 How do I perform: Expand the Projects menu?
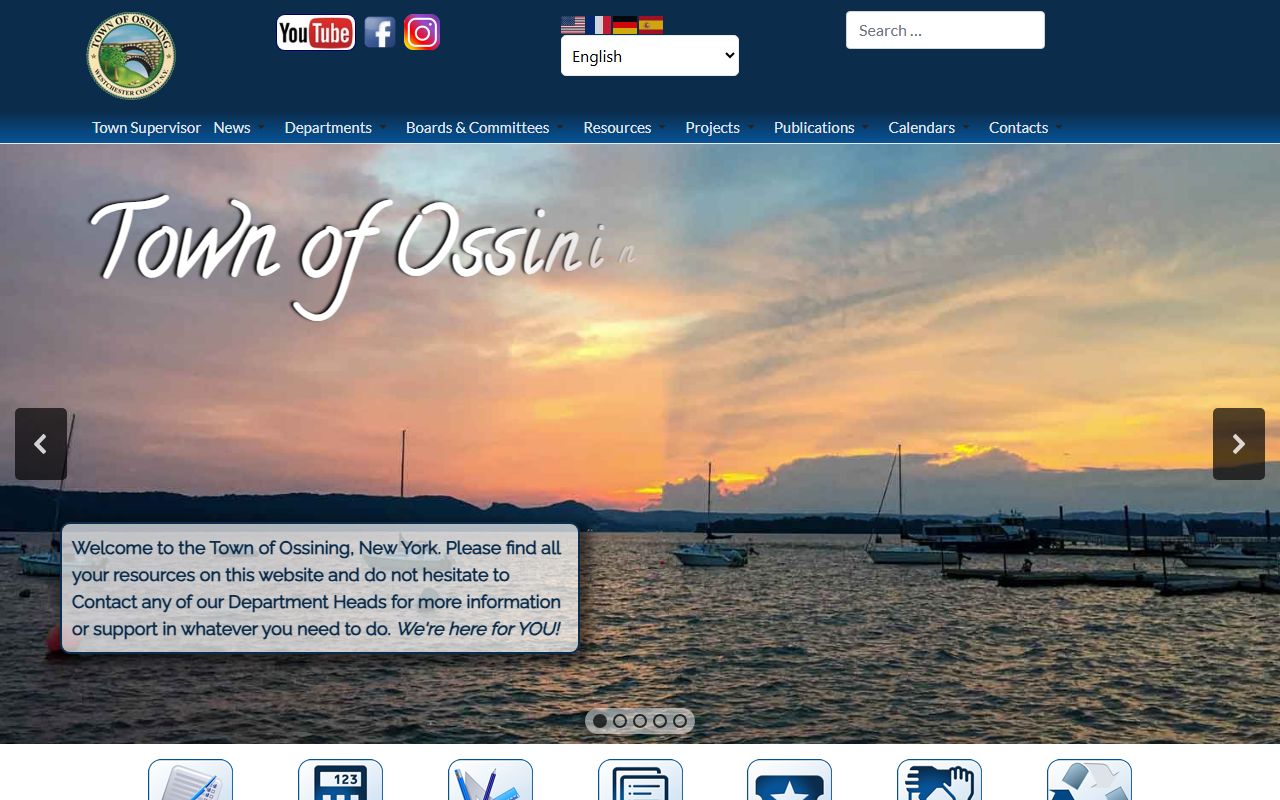coord(720,127)
